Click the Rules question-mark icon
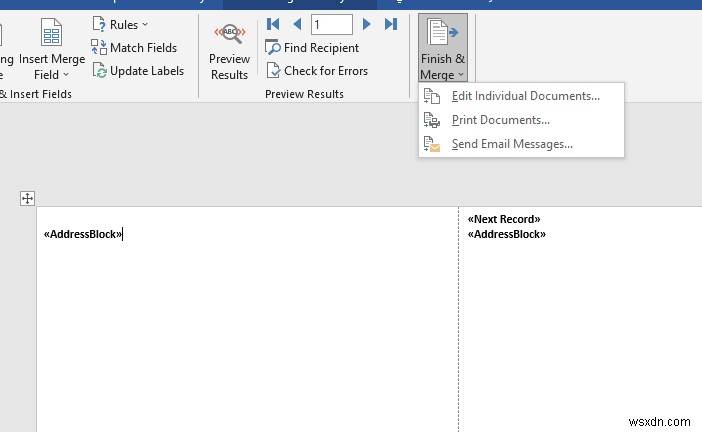 (x=98, y=24)
